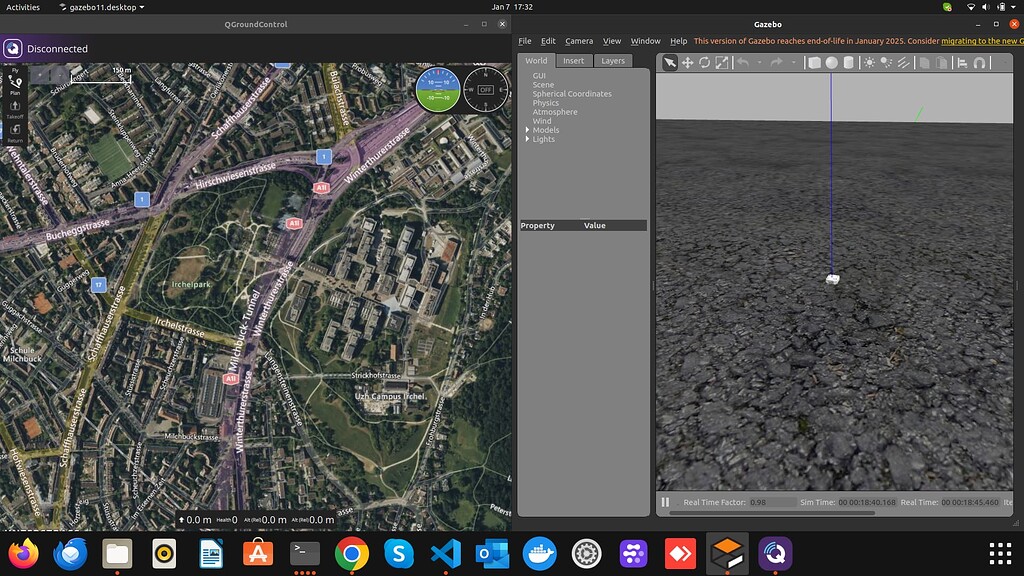Select the translate mode tool in Gazebo

tap(688, 63)
